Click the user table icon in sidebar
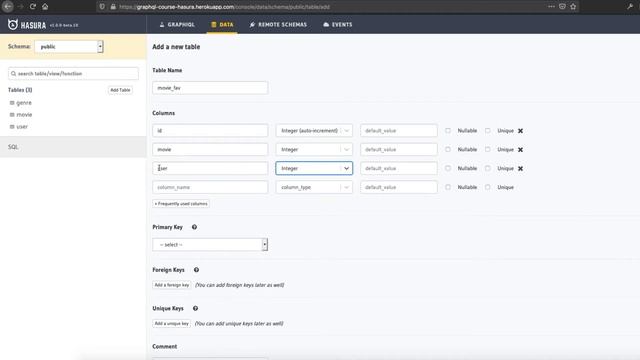The height and width of the screenshot is (360, 640). (x=12, y=127)
